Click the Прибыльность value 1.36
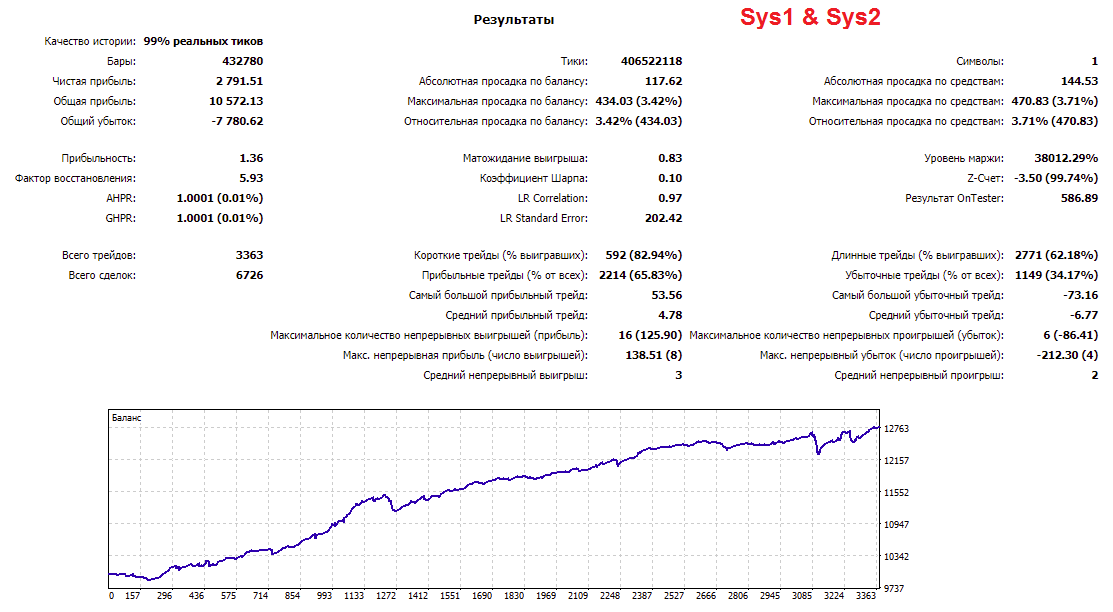 click(x=251, y=158)
